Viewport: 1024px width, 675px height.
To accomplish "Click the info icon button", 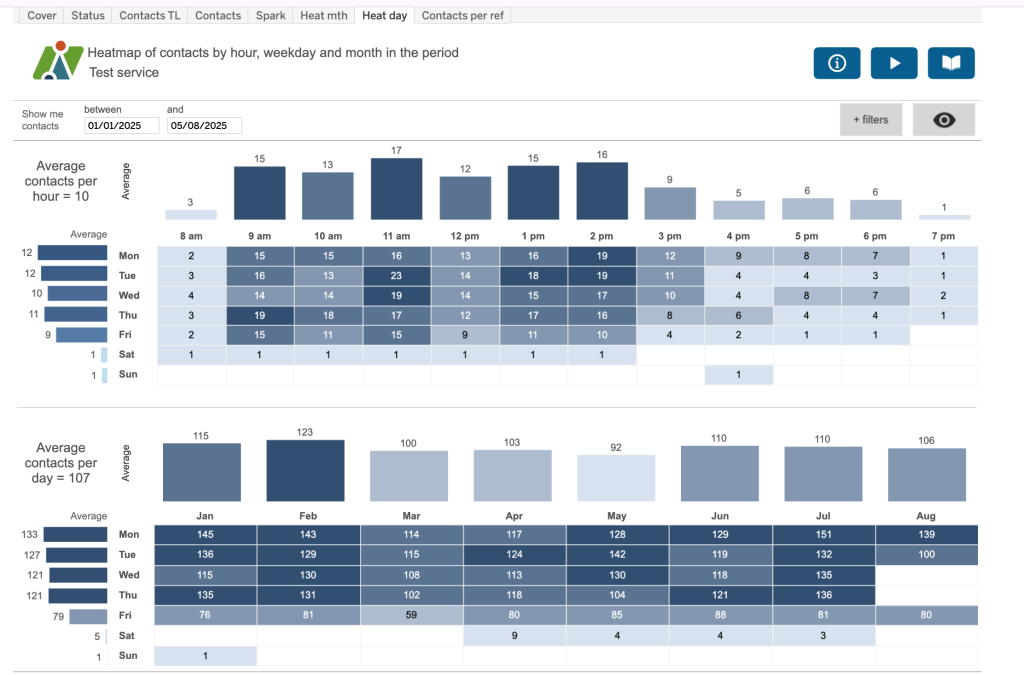I will point(837,63).
